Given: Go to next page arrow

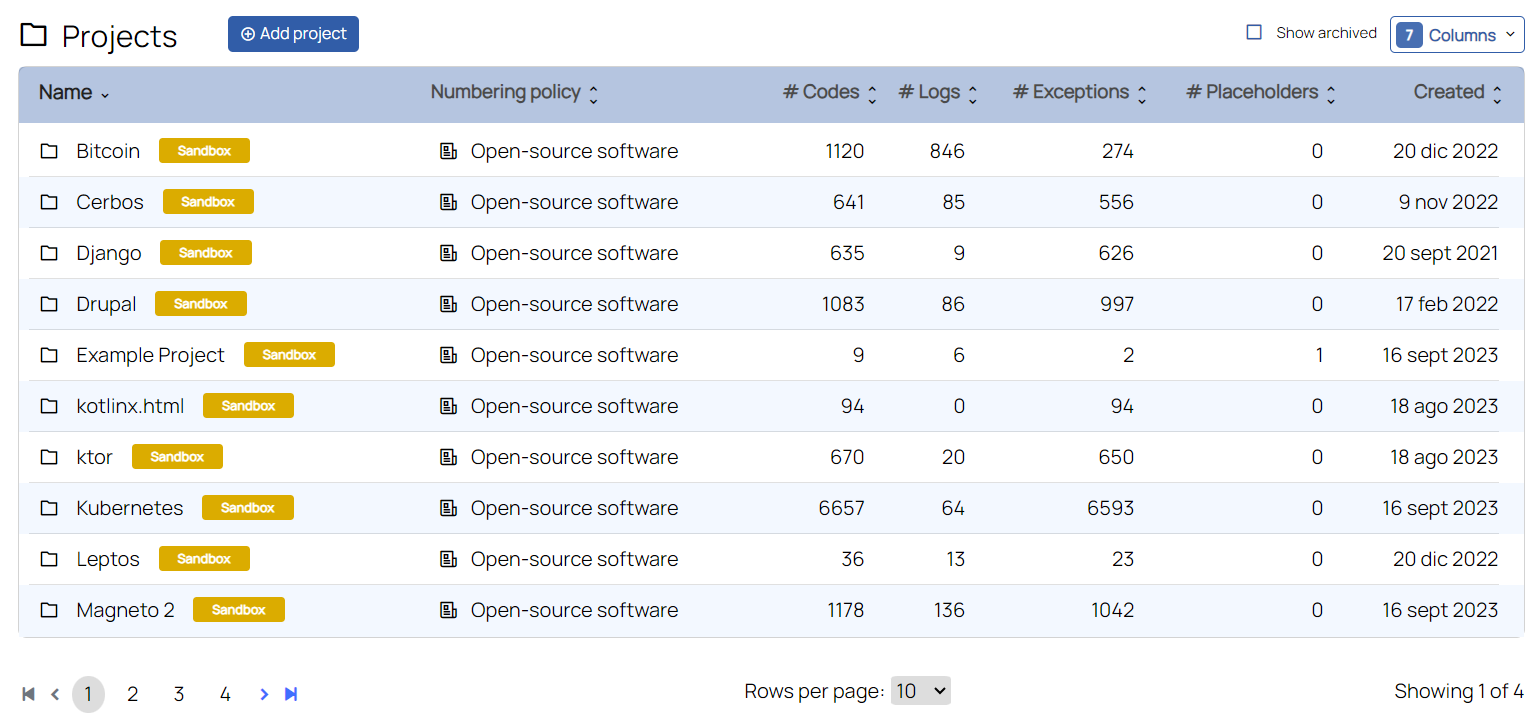Looking at the screenshot, I should coord(264,694).
